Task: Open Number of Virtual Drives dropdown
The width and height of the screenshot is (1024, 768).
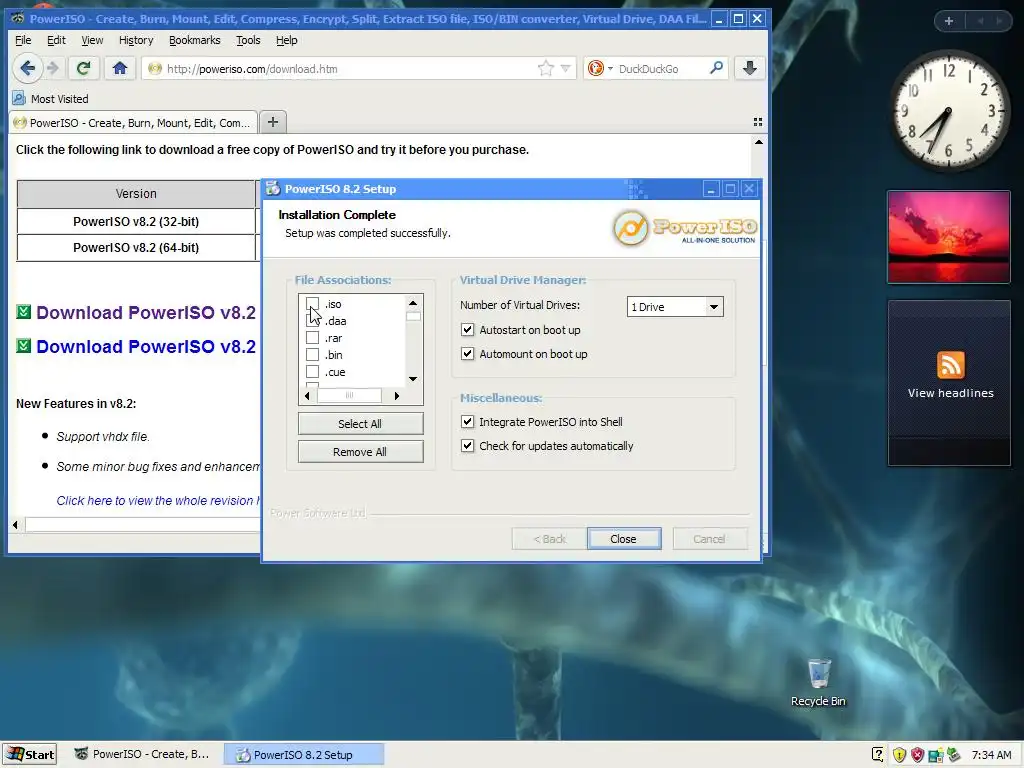Action: 675,306
